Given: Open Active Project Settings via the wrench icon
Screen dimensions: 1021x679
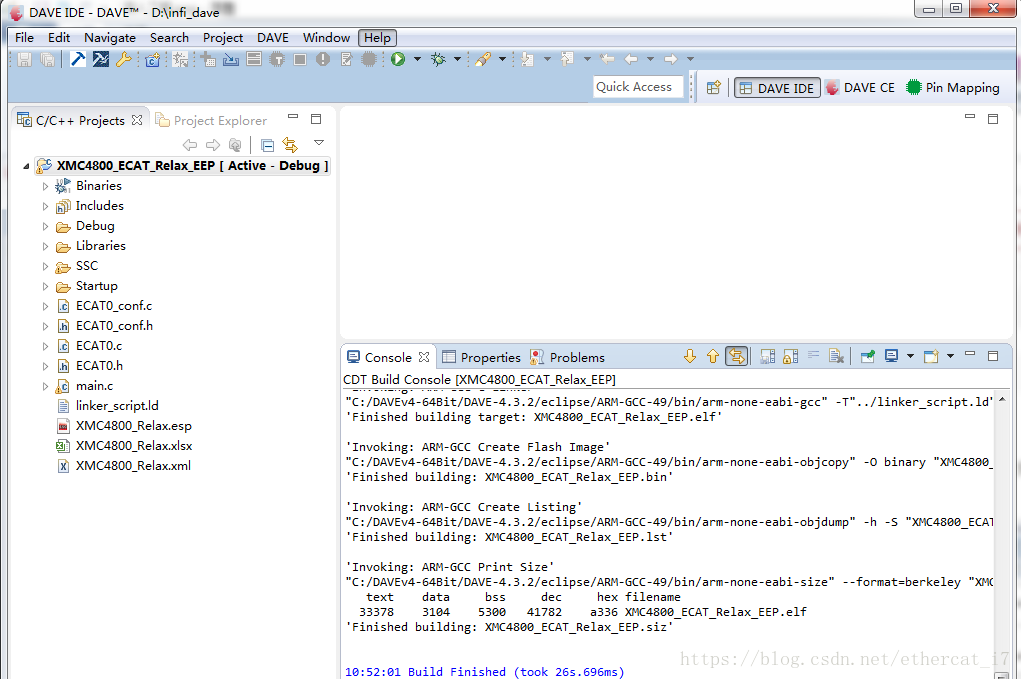Looking at the screenshot, I should point(123,60).
